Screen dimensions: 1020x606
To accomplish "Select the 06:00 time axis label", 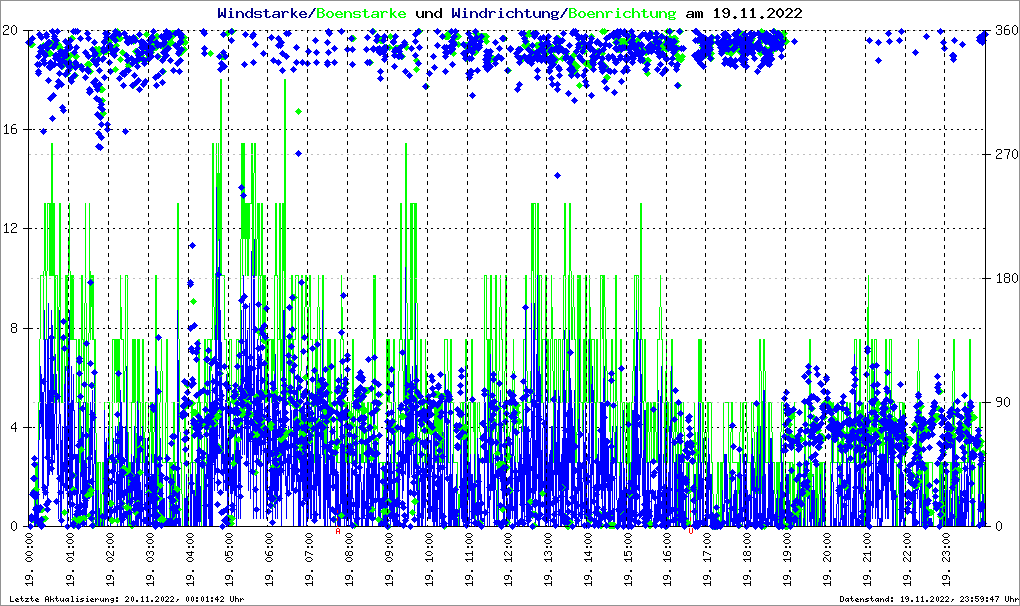I will (x=269, y=562).
